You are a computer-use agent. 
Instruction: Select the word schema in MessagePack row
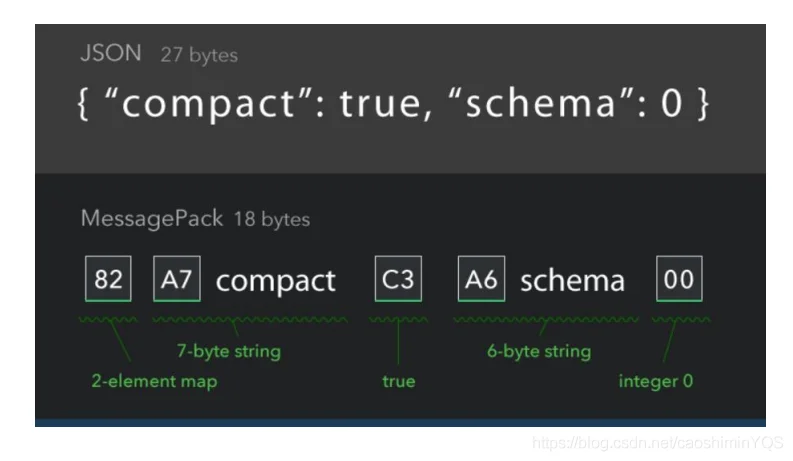coord(572,281)
